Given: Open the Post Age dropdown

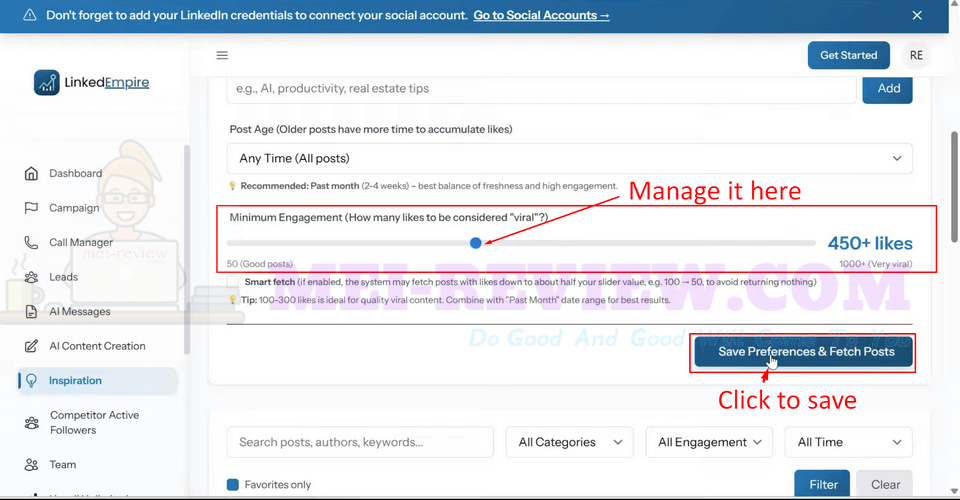Looking at the screenshot, I should [x=569, y=159].
